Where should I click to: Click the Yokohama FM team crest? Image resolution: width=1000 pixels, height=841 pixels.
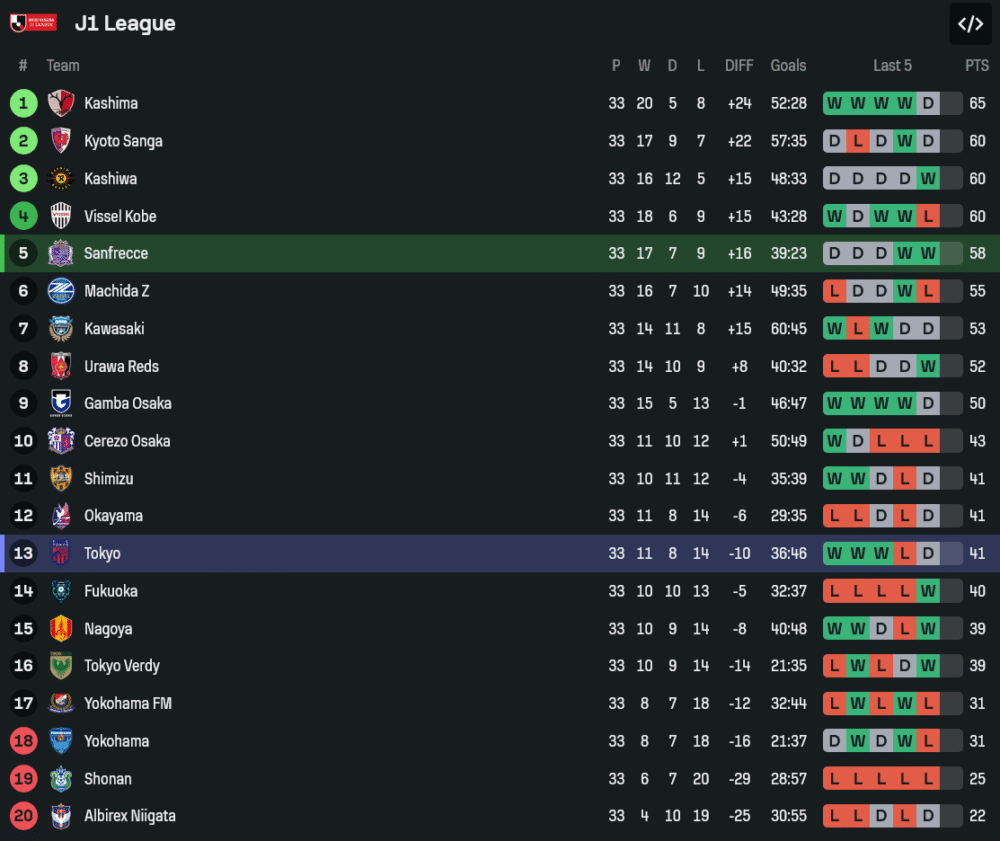coord(61,703)
